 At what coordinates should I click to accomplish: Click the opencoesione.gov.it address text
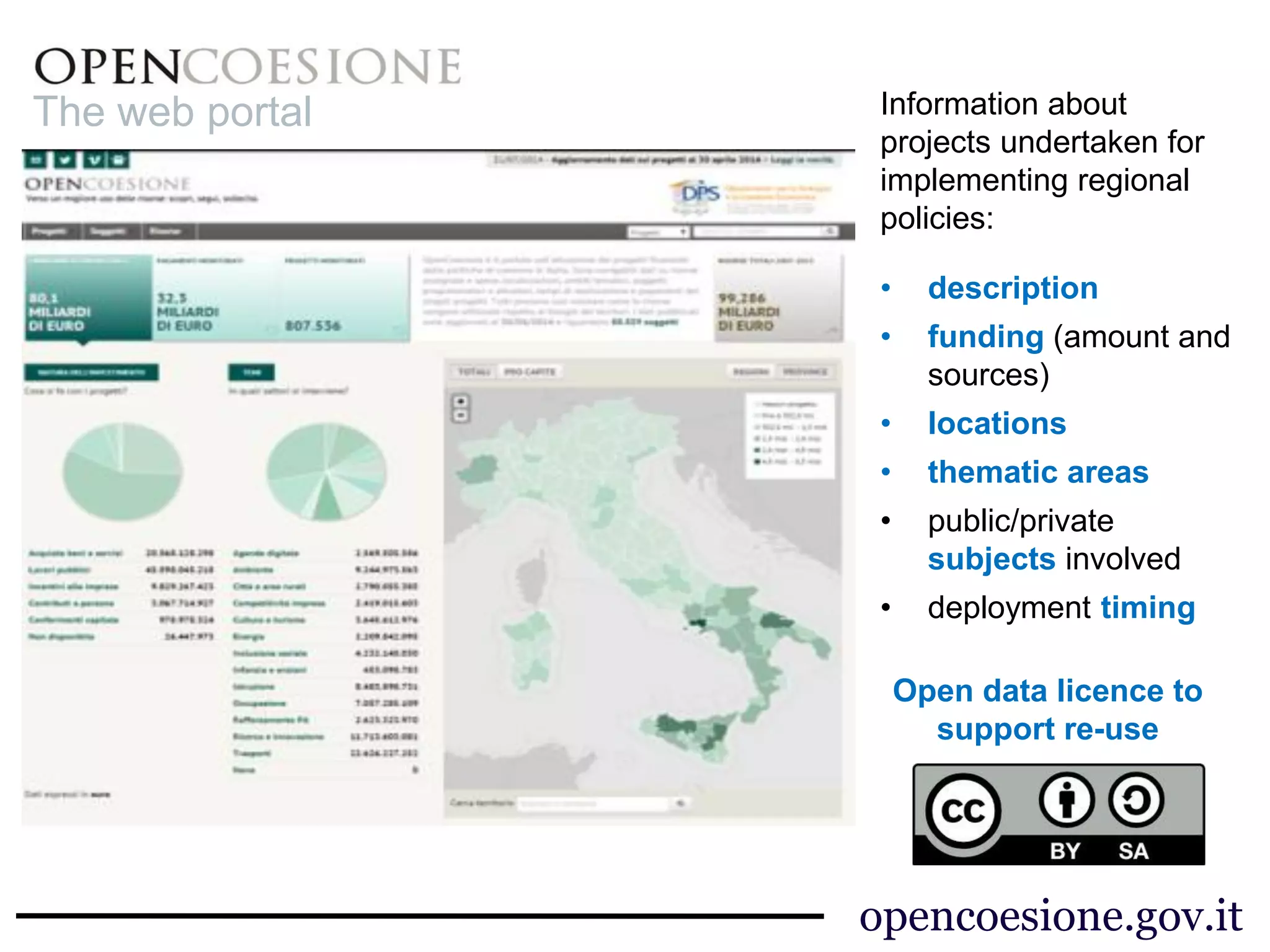(x=1051, y=915)
